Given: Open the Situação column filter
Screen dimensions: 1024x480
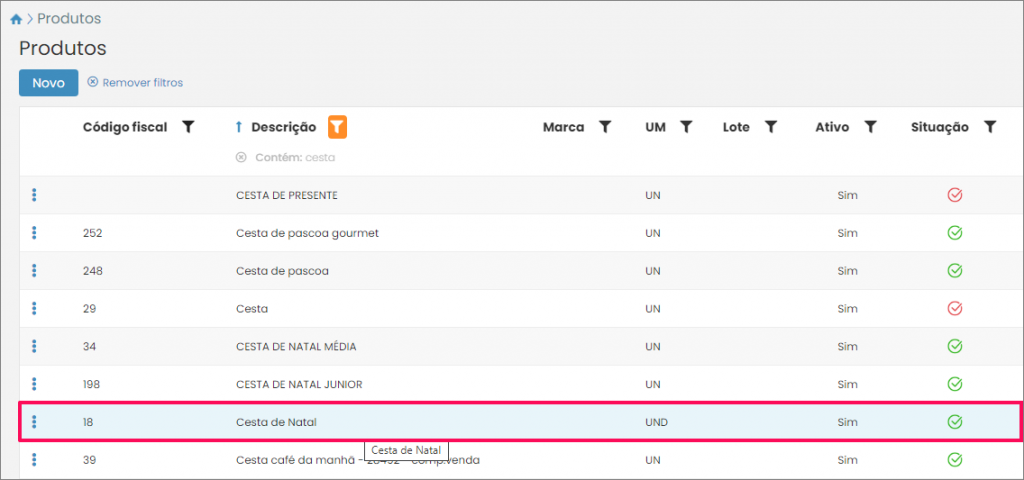Looking at the screenshot, I should [x=990, y=127].
